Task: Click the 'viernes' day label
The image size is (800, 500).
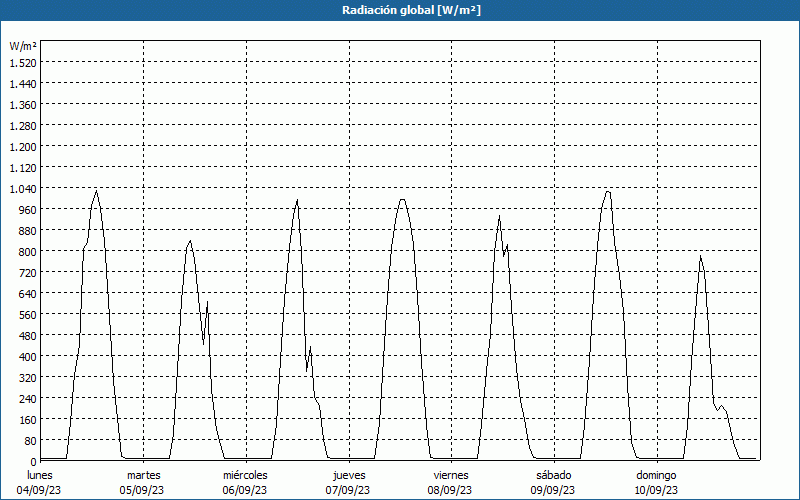Action: 451,475
